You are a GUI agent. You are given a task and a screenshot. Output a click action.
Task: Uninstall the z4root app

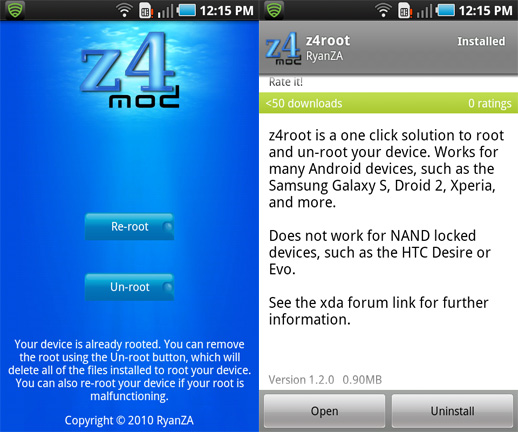click(452, 411)
